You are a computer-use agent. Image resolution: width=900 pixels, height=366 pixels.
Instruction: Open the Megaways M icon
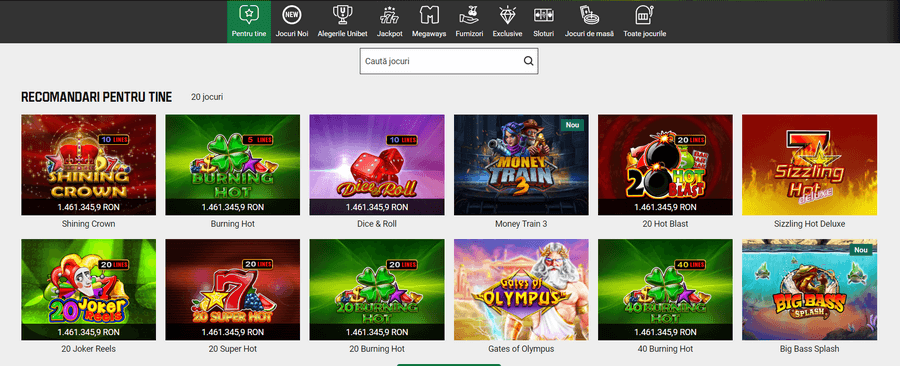tap(429, 14)
